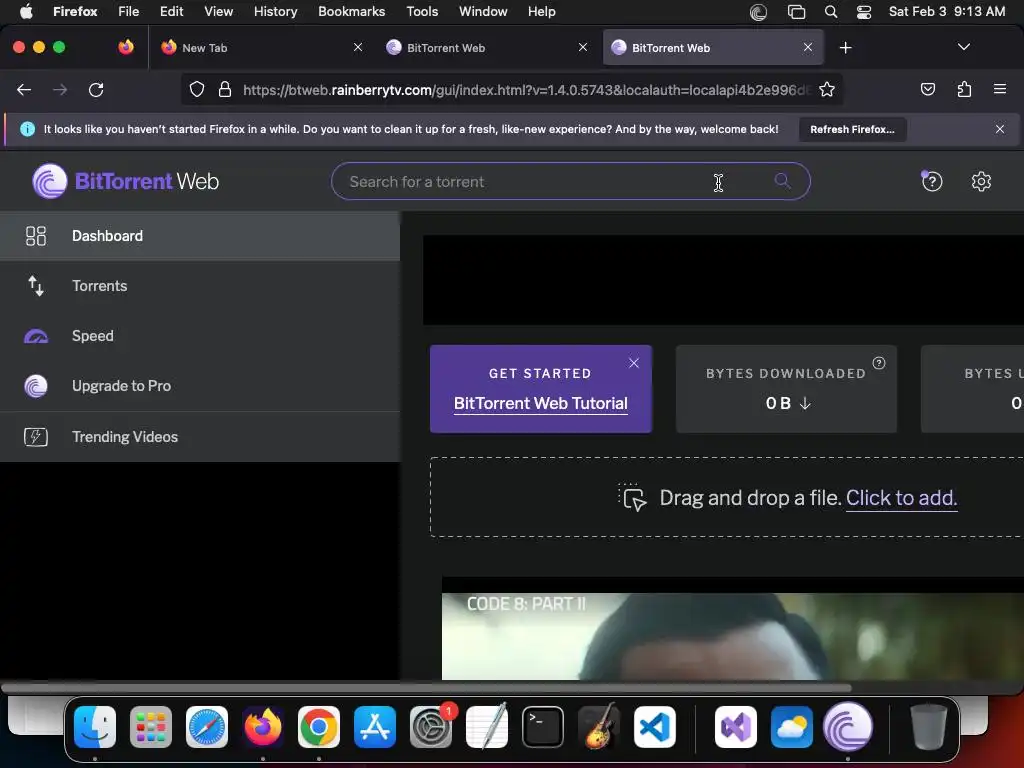Open Spotlight search in the menu bar
Image resolution: width=1024 pixels, height=768 pixels.
[x=831, y=12]
